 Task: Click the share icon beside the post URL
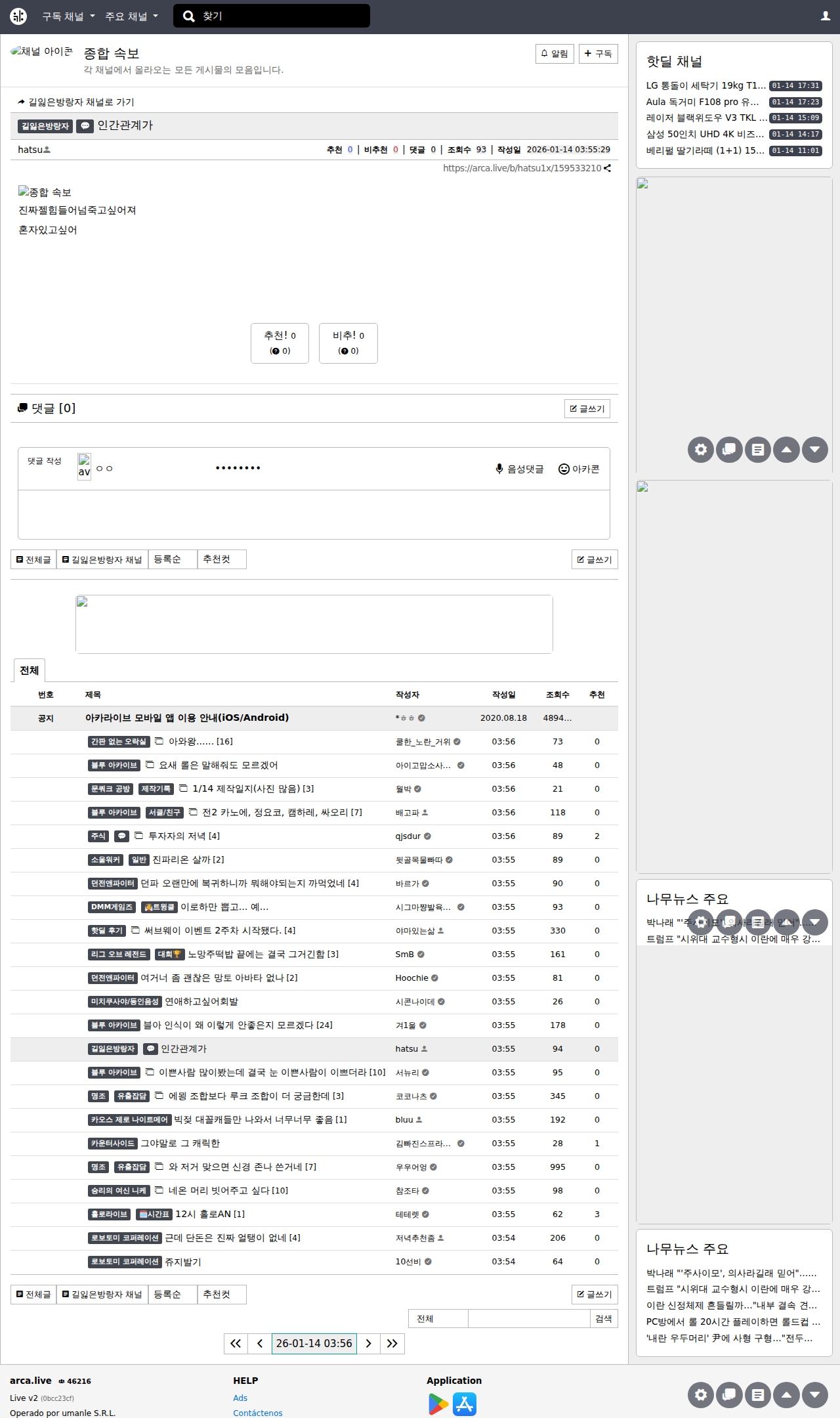click(x=608, y=168)
